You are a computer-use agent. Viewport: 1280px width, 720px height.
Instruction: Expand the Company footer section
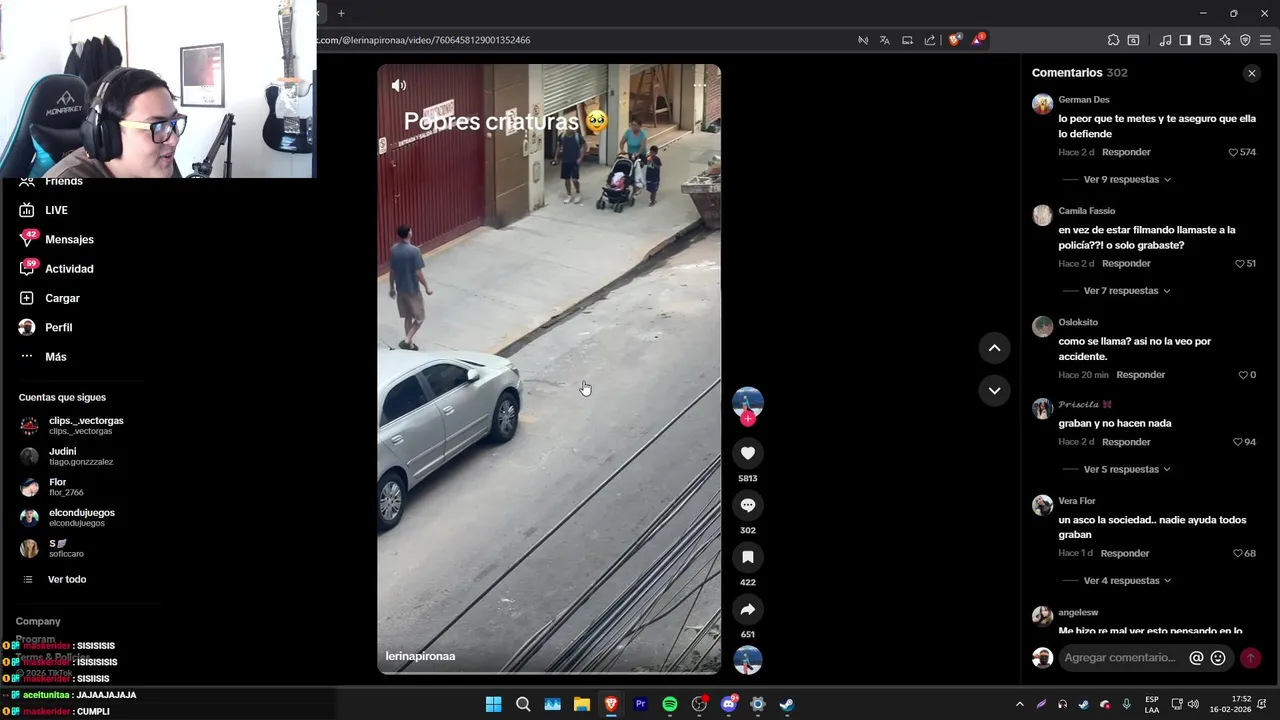tap(38, 621)
